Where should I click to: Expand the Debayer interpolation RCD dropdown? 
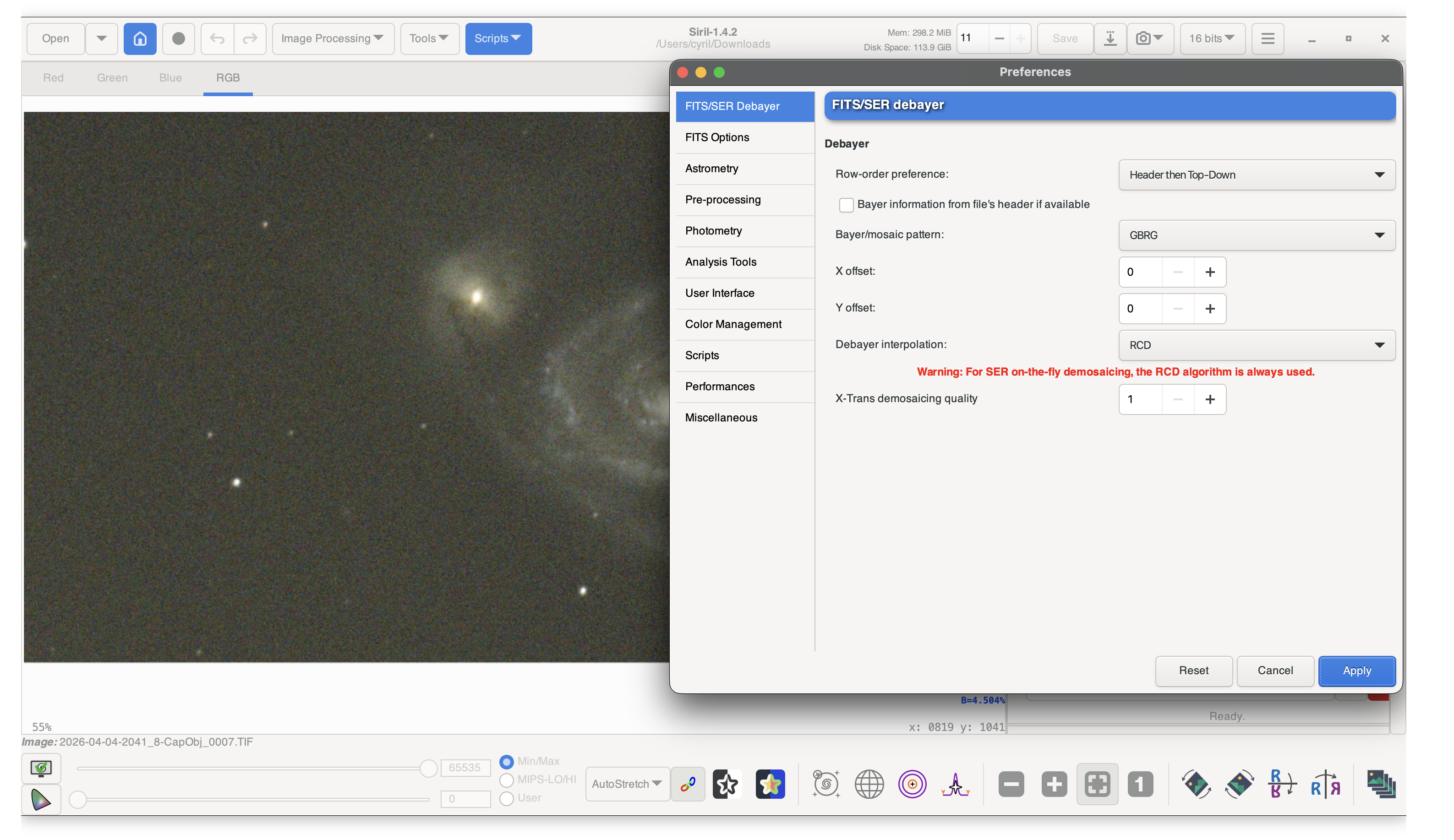click(x=1256, y=345)
